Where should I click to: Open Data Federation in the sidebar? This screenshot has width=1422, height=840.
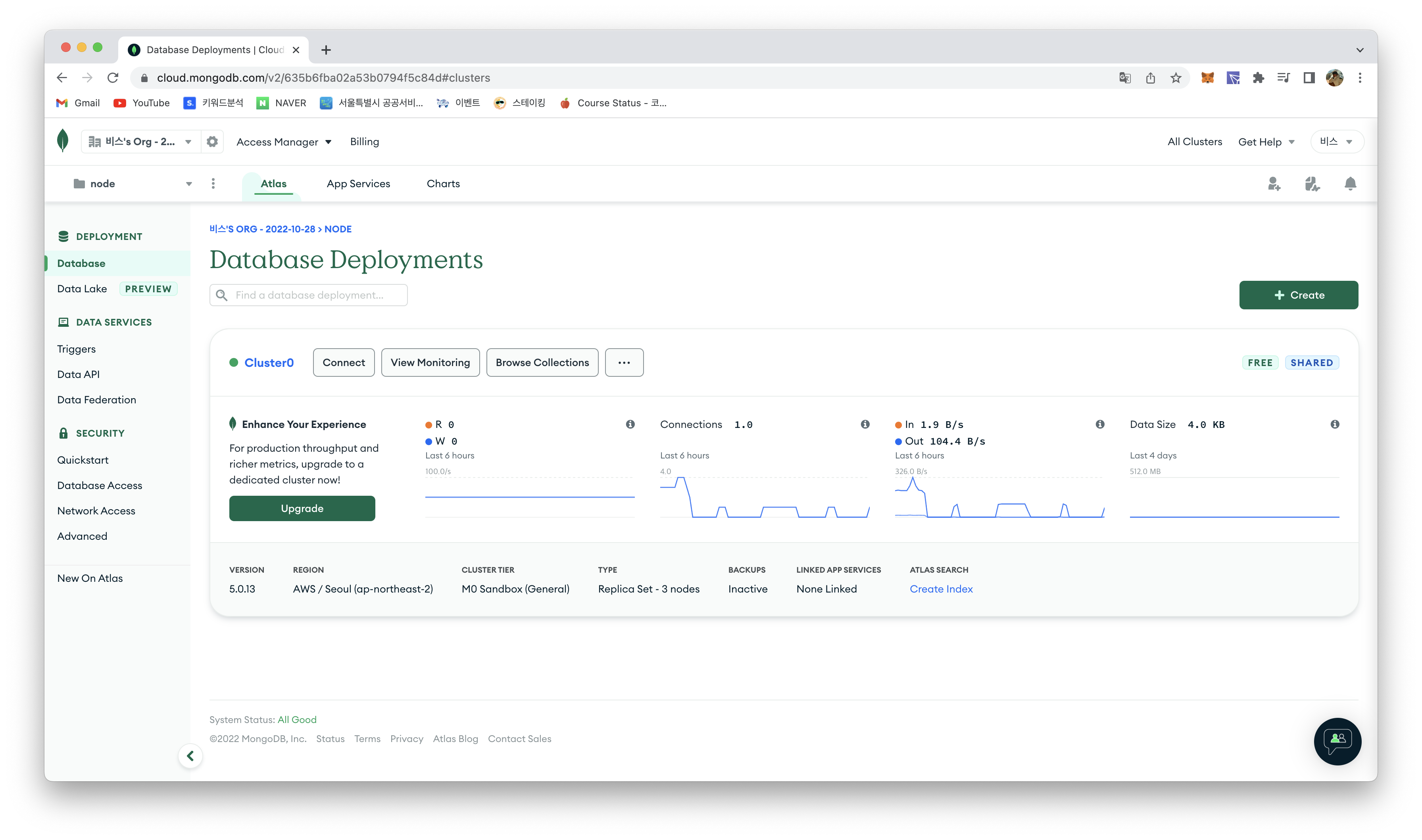point(97,400)
